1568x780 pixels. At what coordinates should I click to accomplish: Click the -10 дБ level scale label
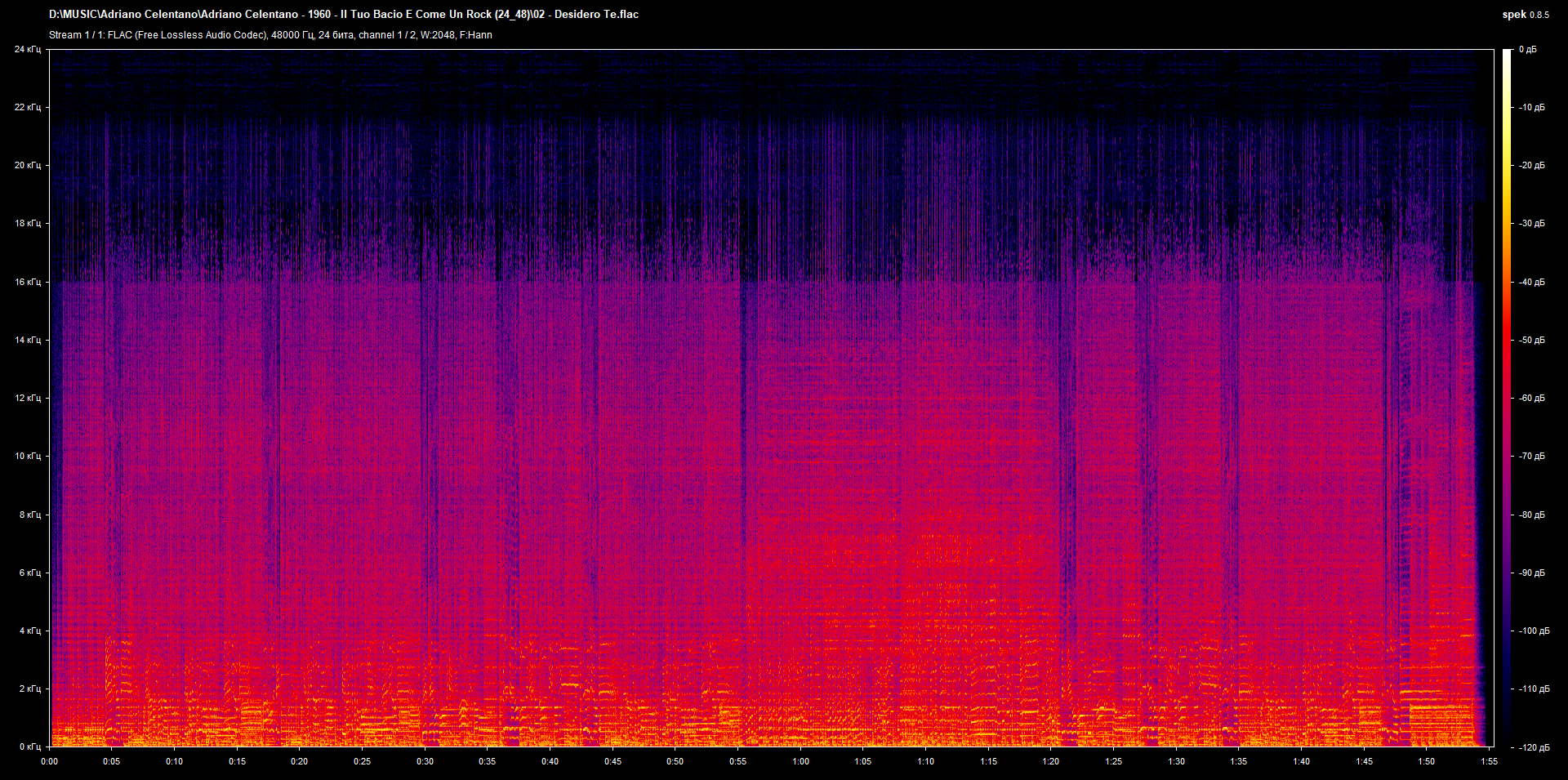1531,108
